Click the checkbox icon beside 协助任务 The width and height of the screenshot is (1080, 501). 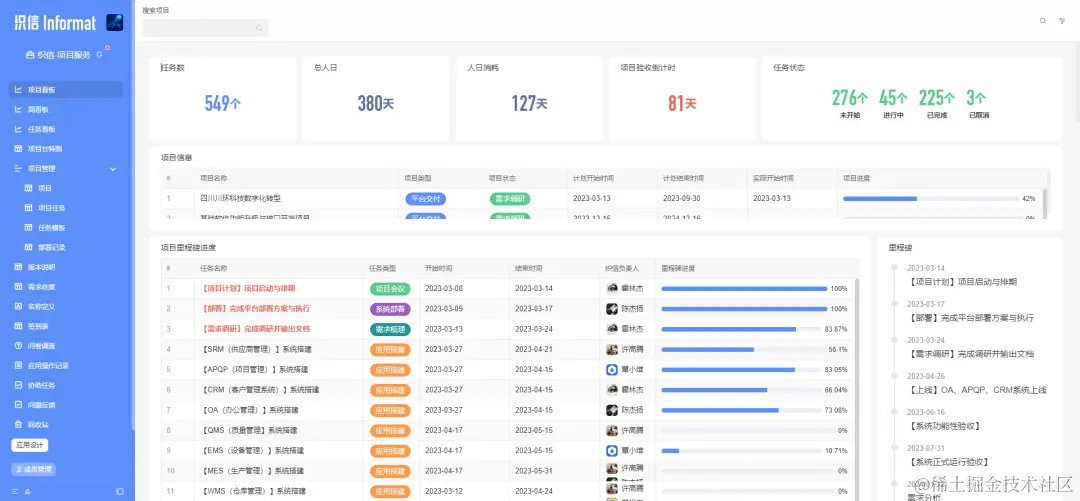(19, 385)
